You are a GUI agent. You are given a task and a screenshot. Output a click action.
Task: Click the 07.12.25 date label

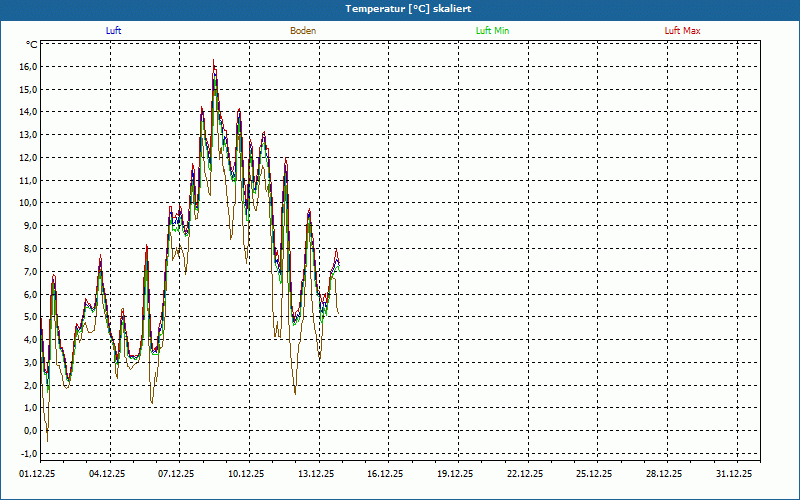point(176,474)
